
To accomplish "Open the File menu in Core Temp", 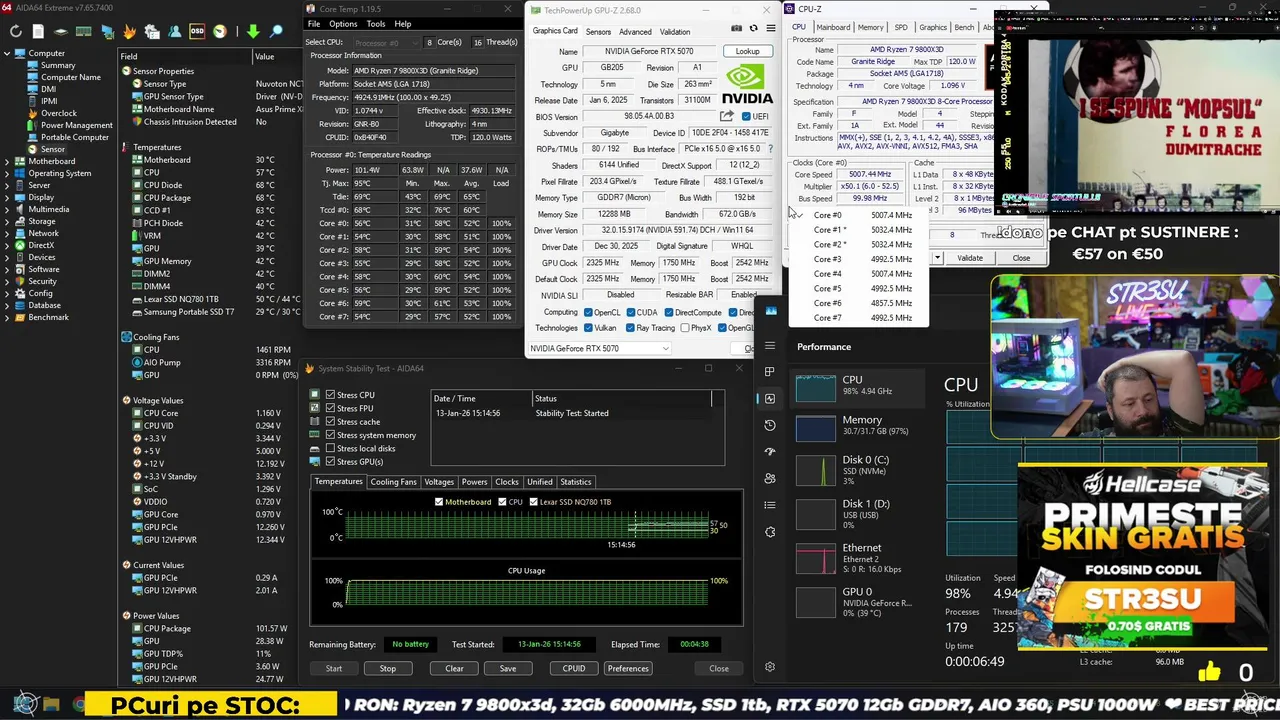I will coord(314,24).
